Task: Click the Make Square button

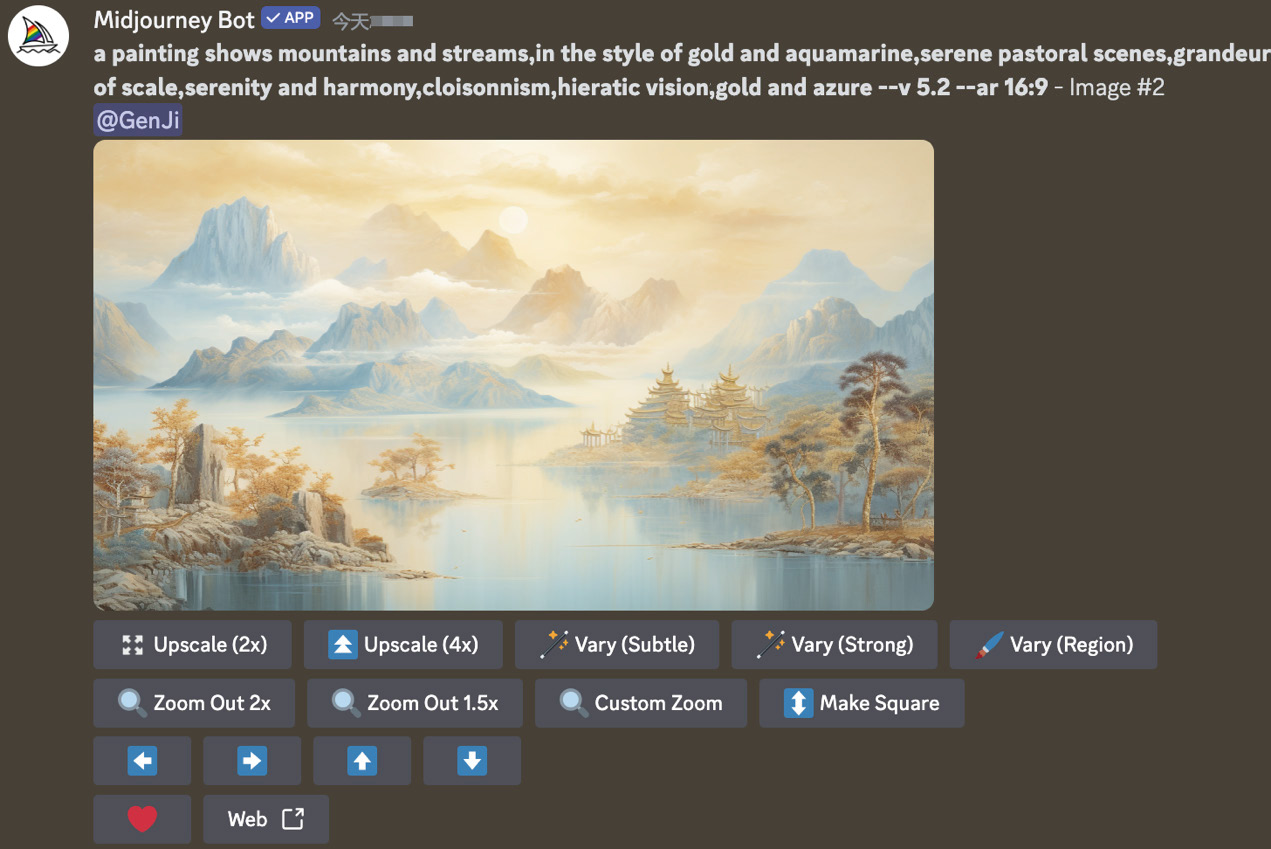Action: pos(862,703)
